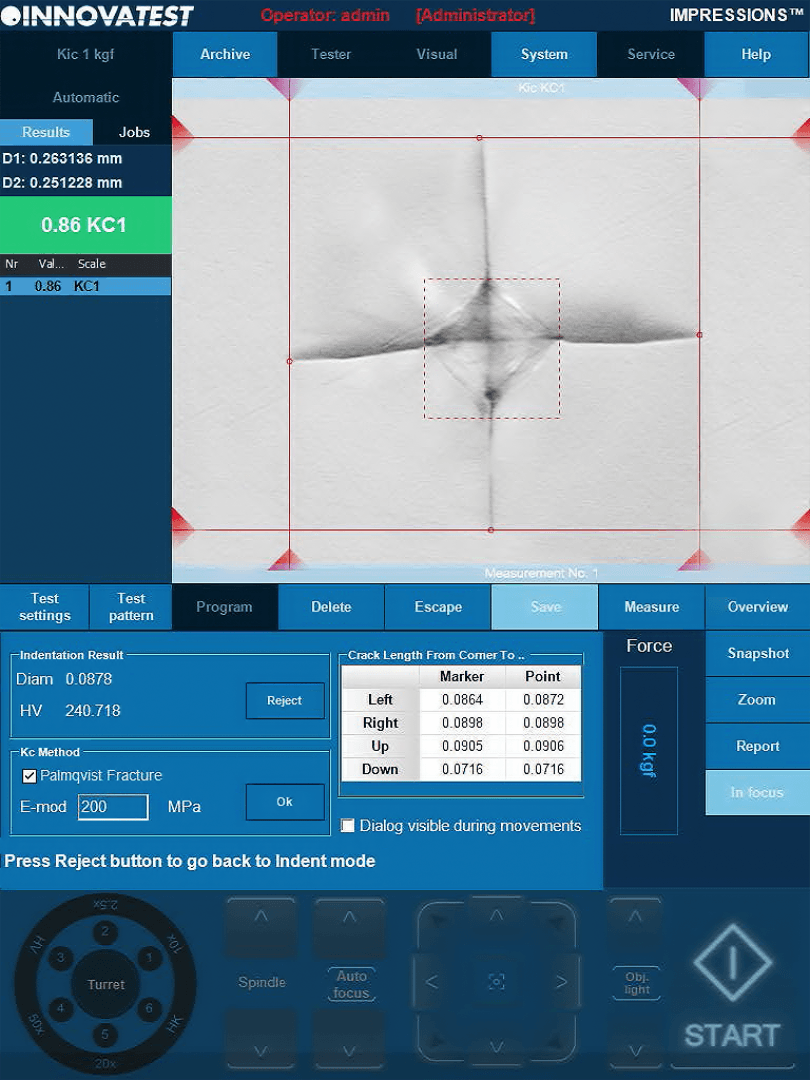Increase objective light with the up arrow

(635, 926)
